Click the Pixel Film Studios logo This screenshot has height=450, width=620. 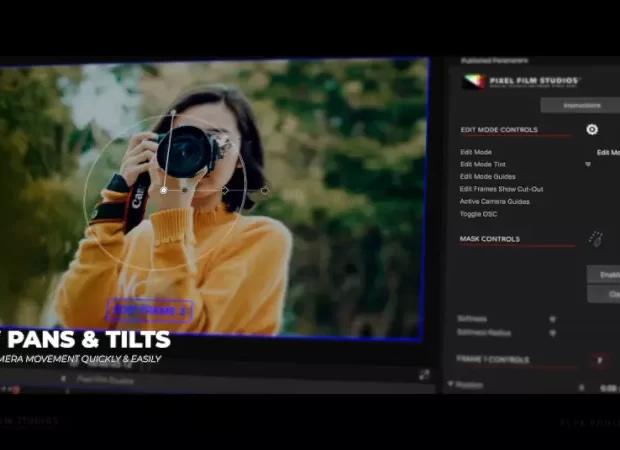[521, 81]
